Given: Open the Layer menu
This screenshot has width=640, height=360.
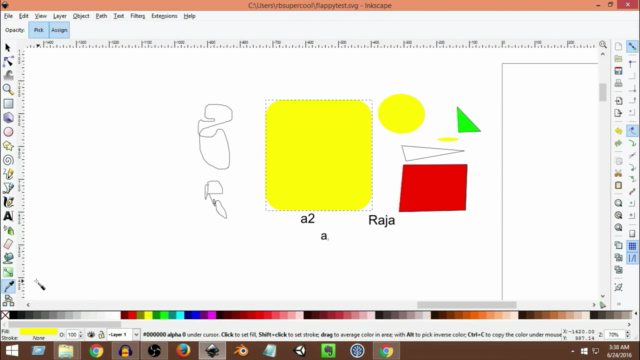Looking at the screenshot, I should point(60,16).
